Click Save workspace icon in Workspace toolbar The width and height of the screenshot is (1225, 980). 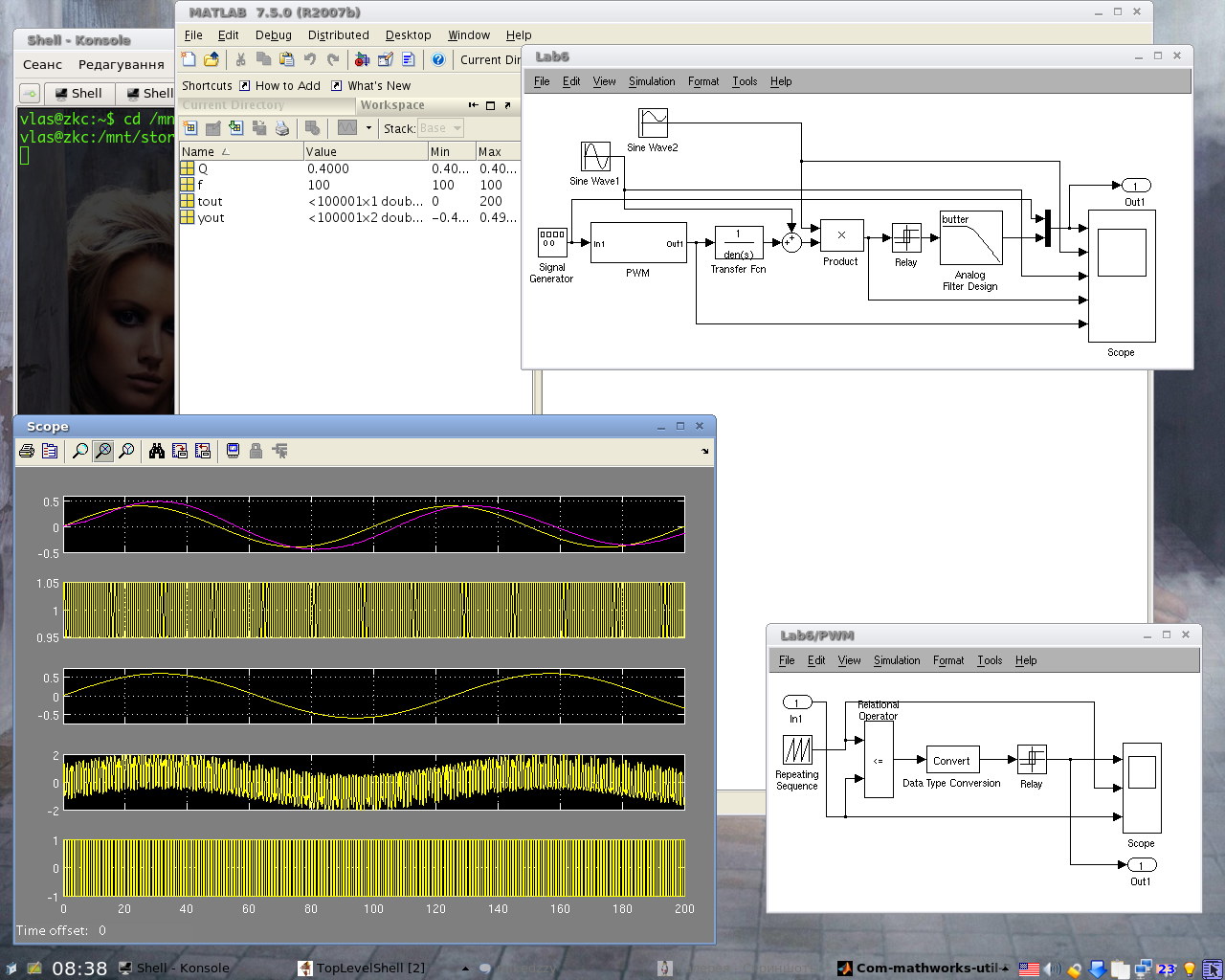pyautogui.click(x=258, y=128)
